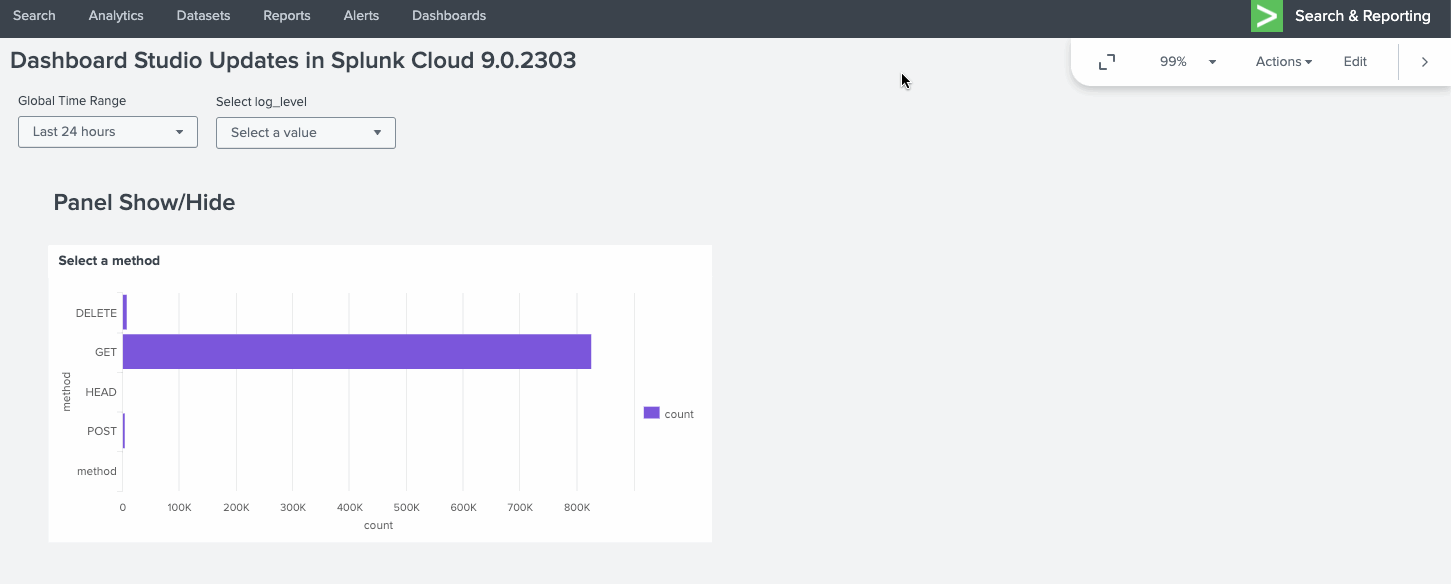Click the Edit button
The height and width of the screenshot is (584, 1451).
pos(1355,62)
